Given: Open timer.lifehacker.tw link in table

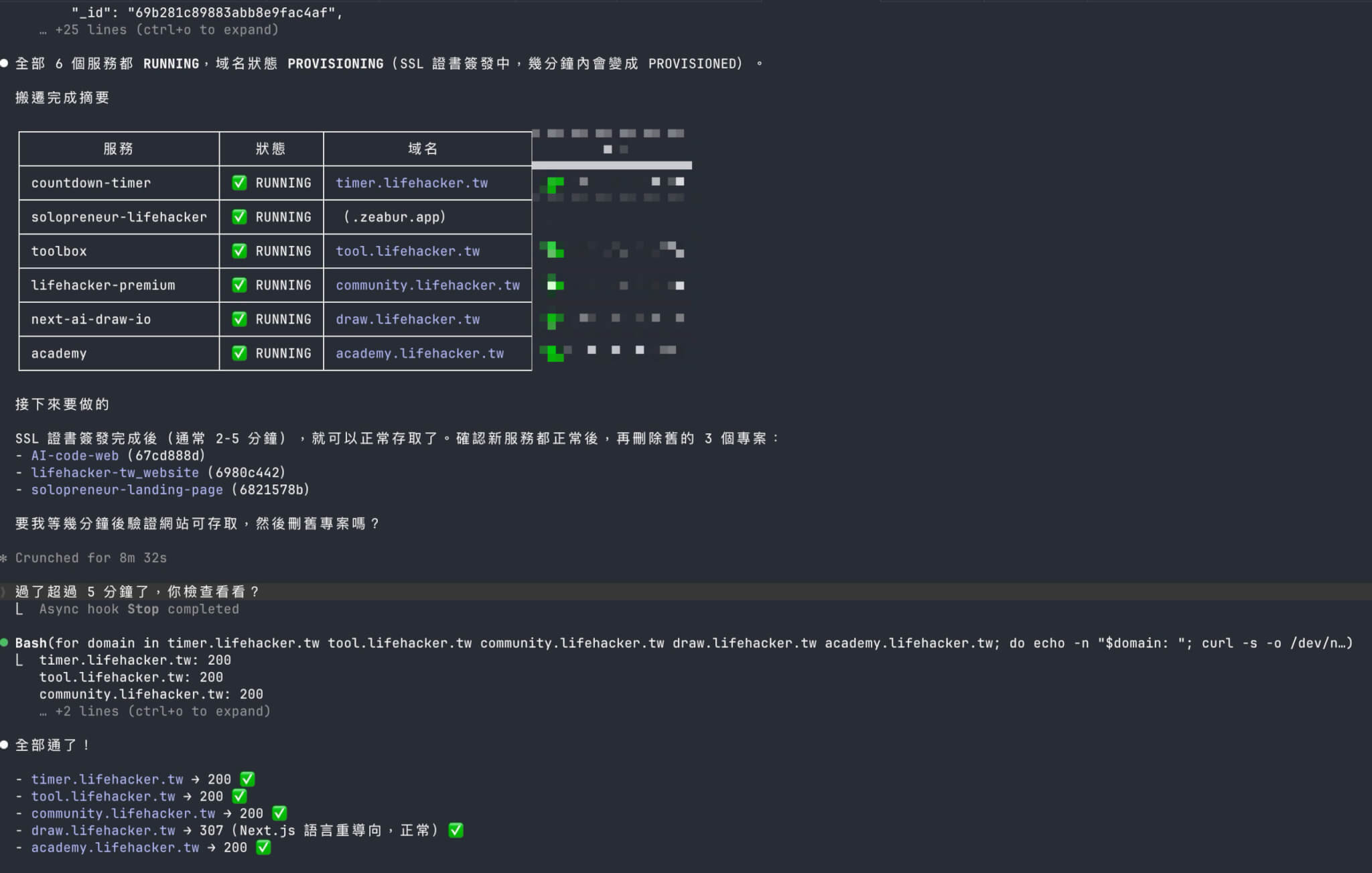Looking at the screenshot, I should point(411,183).
